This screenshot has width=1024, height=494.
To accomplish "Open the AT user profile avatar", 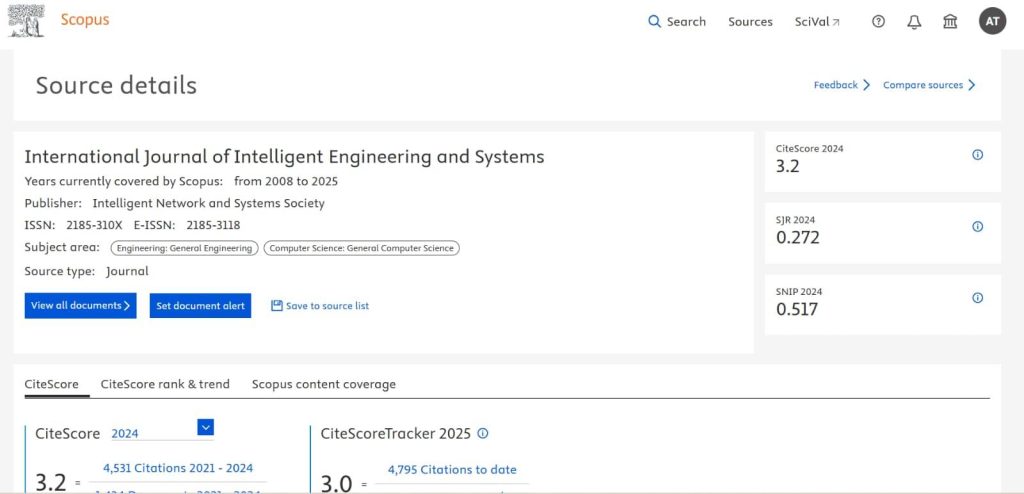I will pyautogui.click(x=992, y=21).
